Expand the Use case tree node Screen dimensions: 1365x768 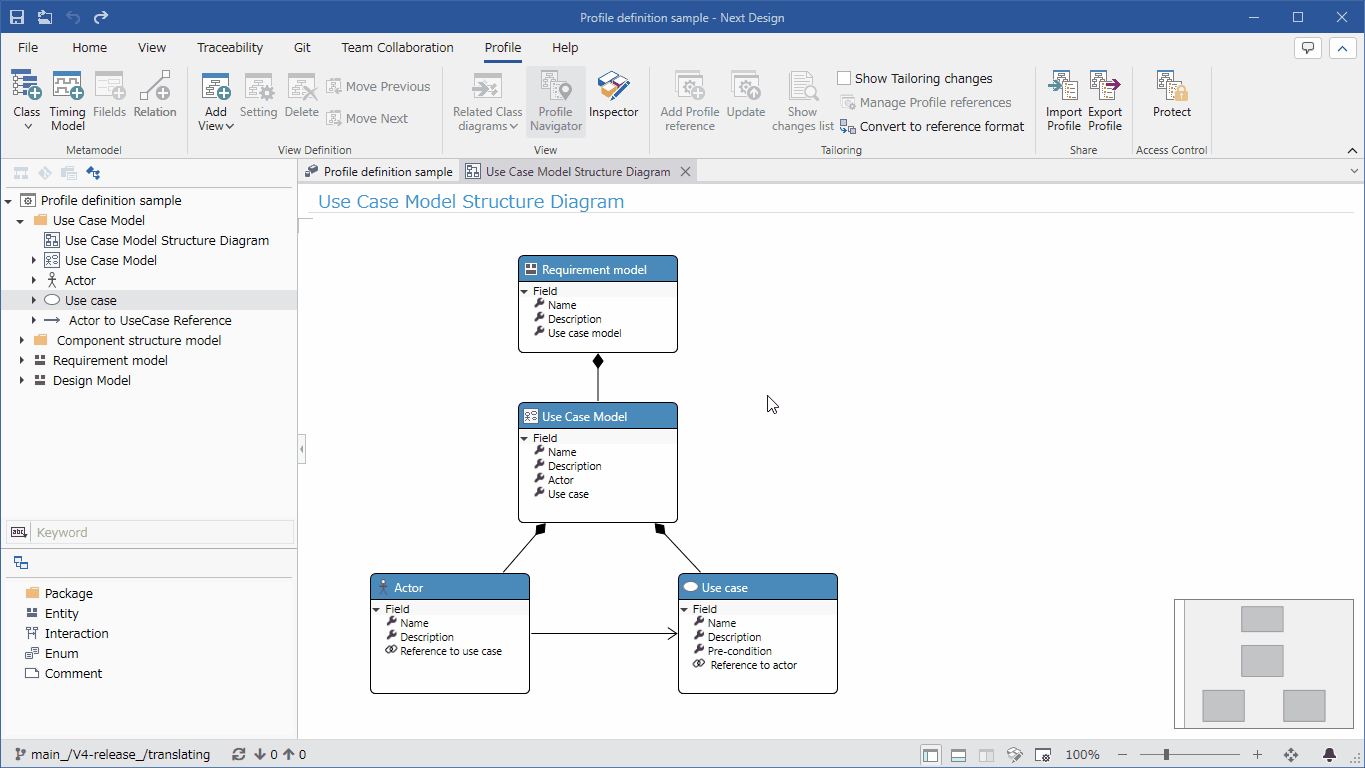click(x=33, y=301)
